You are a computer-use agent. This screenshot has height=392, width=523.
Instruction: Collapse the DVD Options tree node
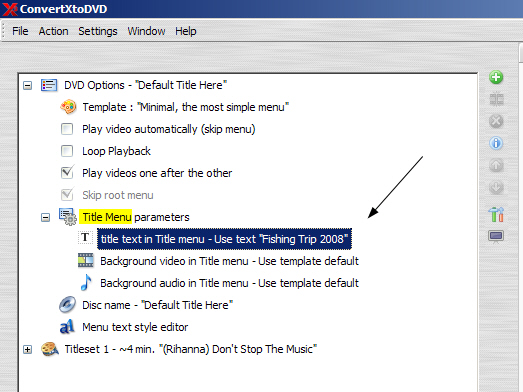tap(28, 85)
